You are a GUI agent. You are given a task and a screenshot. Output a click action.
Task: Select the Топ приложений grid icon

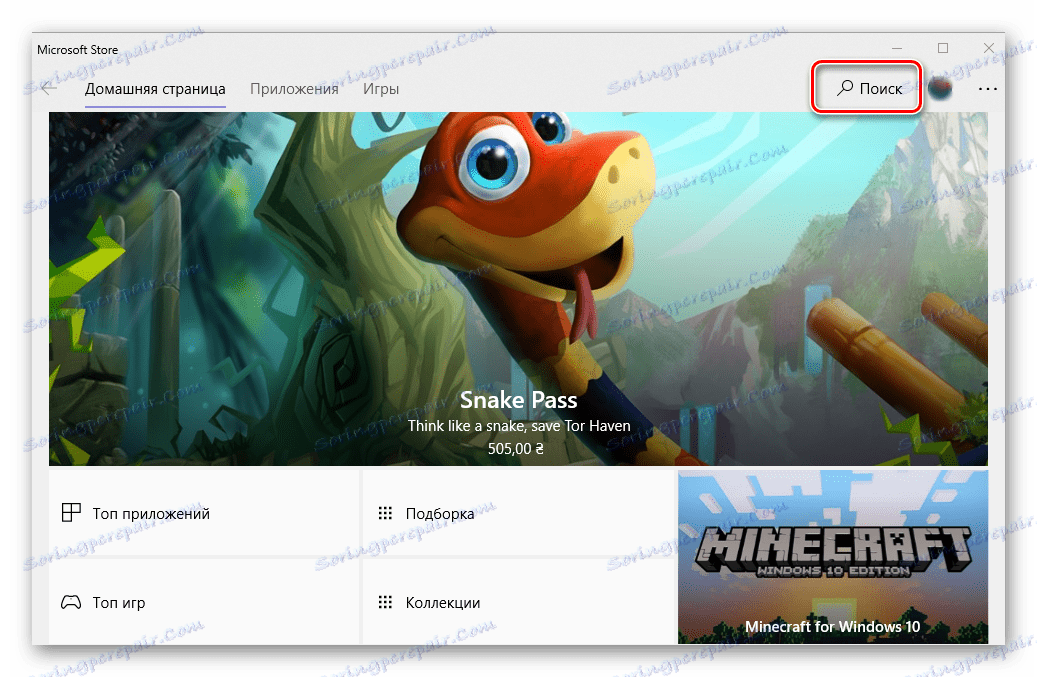[x=70, y=512]
